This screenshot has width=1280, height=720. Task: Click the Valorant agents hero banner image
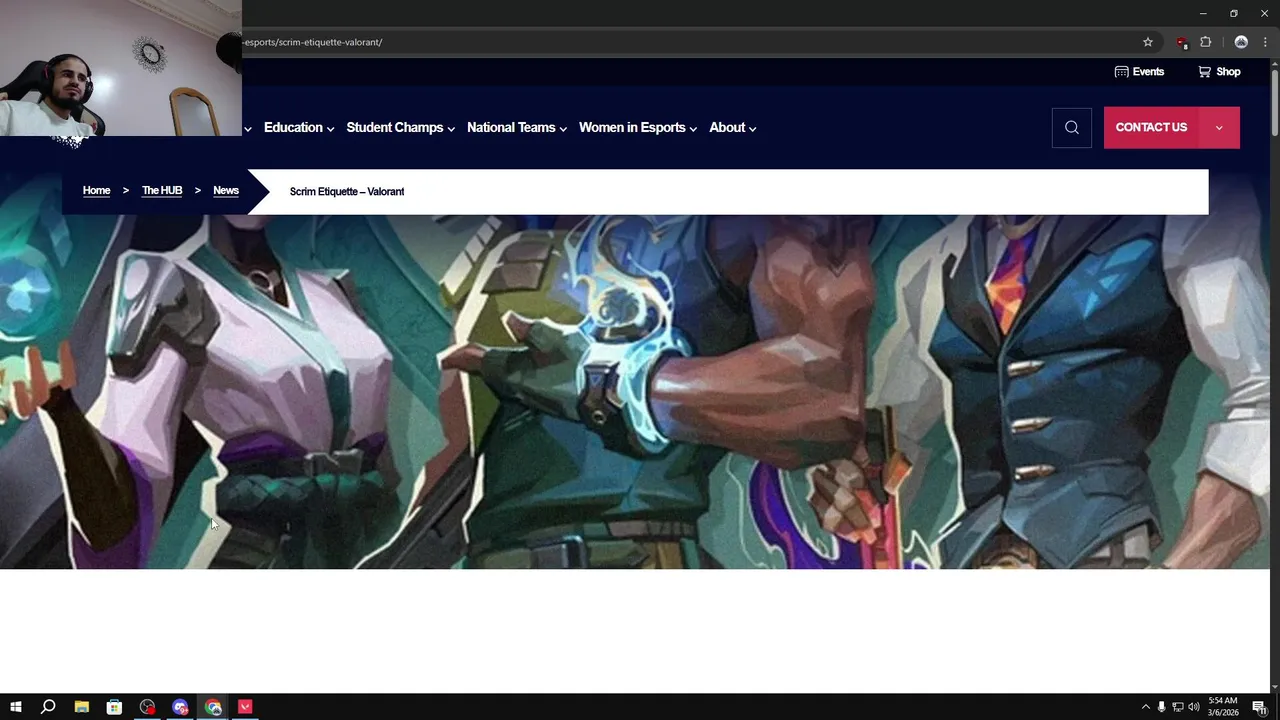tap(635, 392)
